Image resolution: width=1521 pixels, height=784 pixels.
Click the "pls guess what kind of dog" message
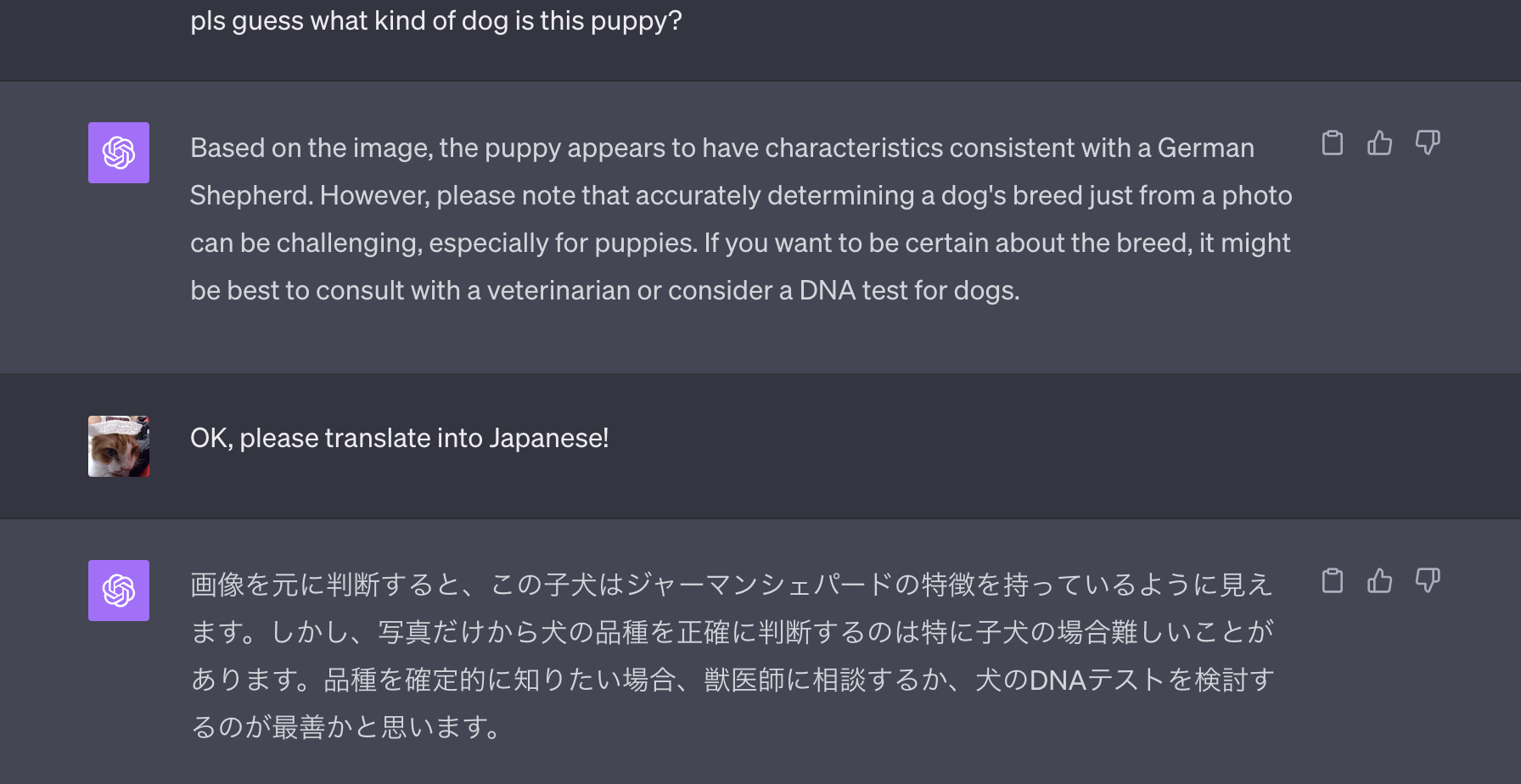[435, 21]
